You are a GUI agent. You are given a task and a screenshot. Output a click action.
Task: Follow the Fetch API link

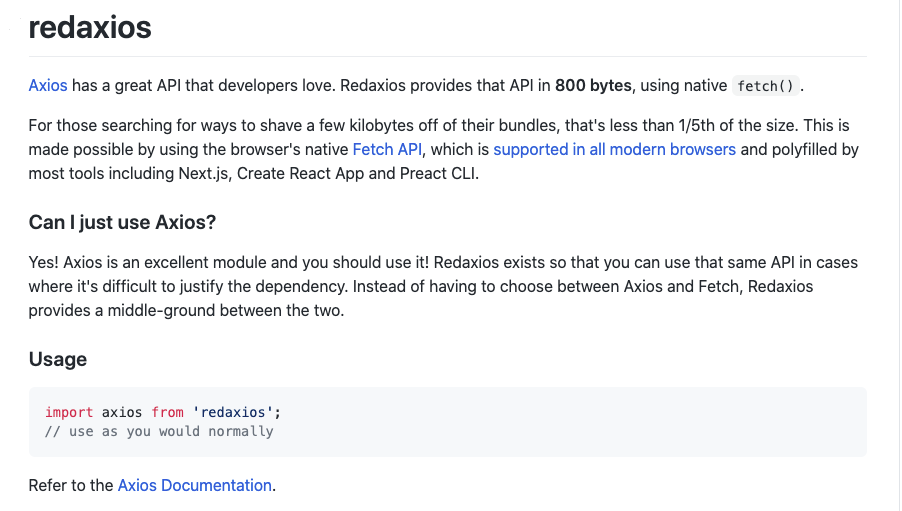[x=388, y=150]
